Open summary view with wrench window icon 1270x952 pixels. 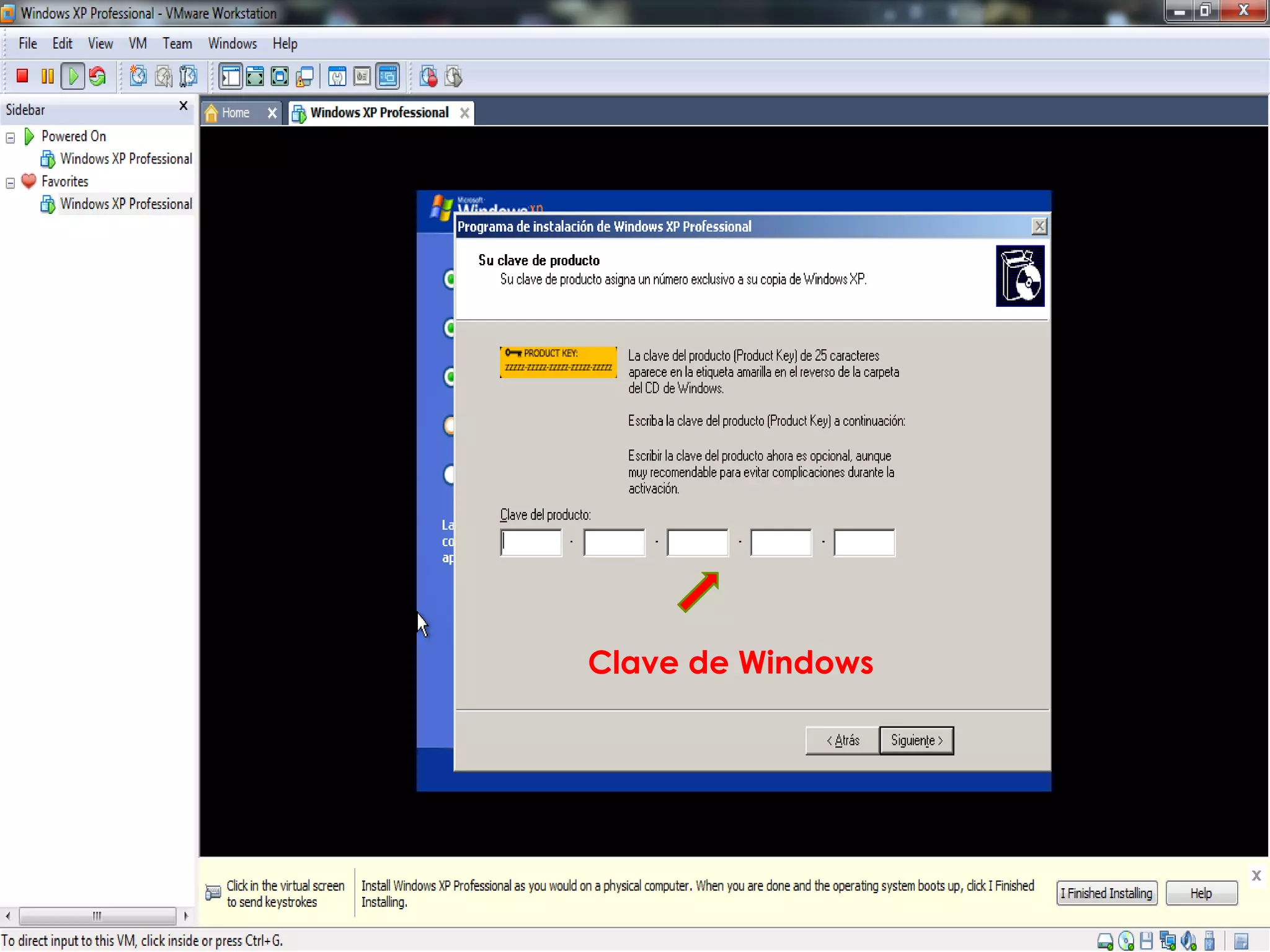(x=337, y=76)
